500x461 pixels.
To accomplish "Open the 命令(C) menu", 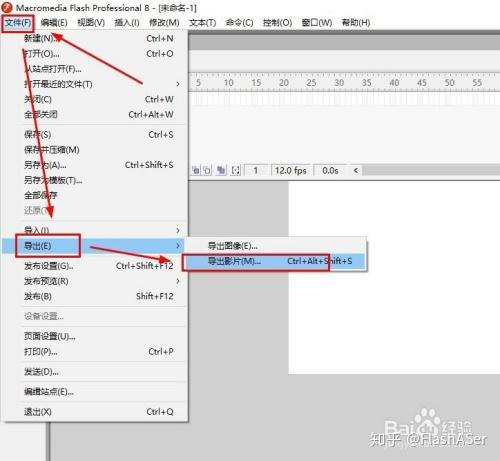I will point(239,23).
